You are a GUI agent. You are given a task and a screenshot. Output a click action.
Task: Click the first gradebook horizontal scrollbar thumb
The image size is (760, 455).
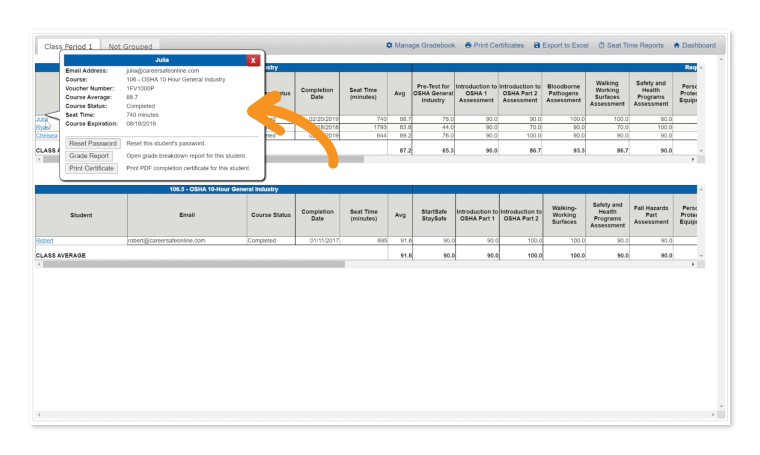(x=314, y=159)
